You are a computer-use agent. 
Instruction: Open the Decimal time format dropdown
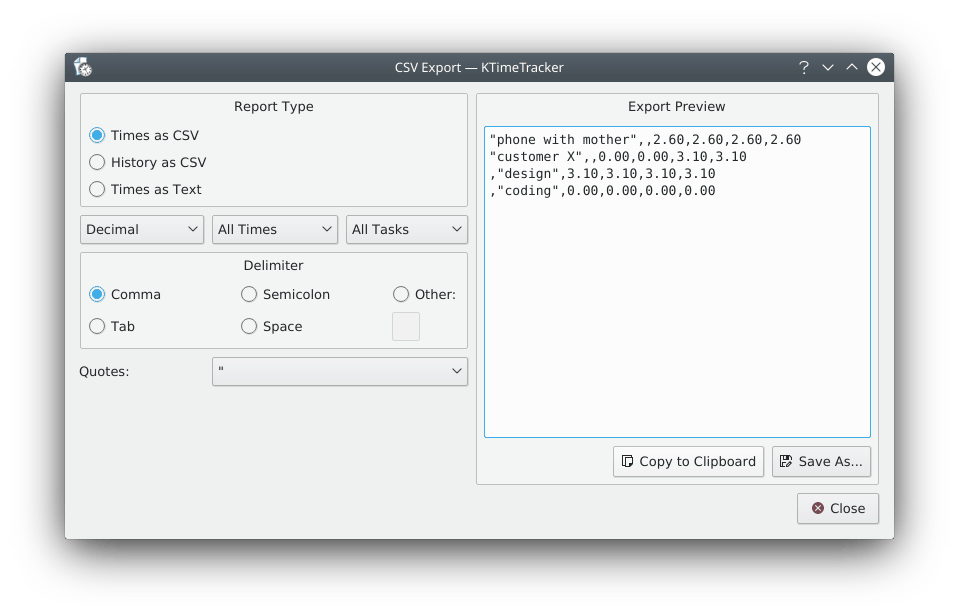coord(142,229)
